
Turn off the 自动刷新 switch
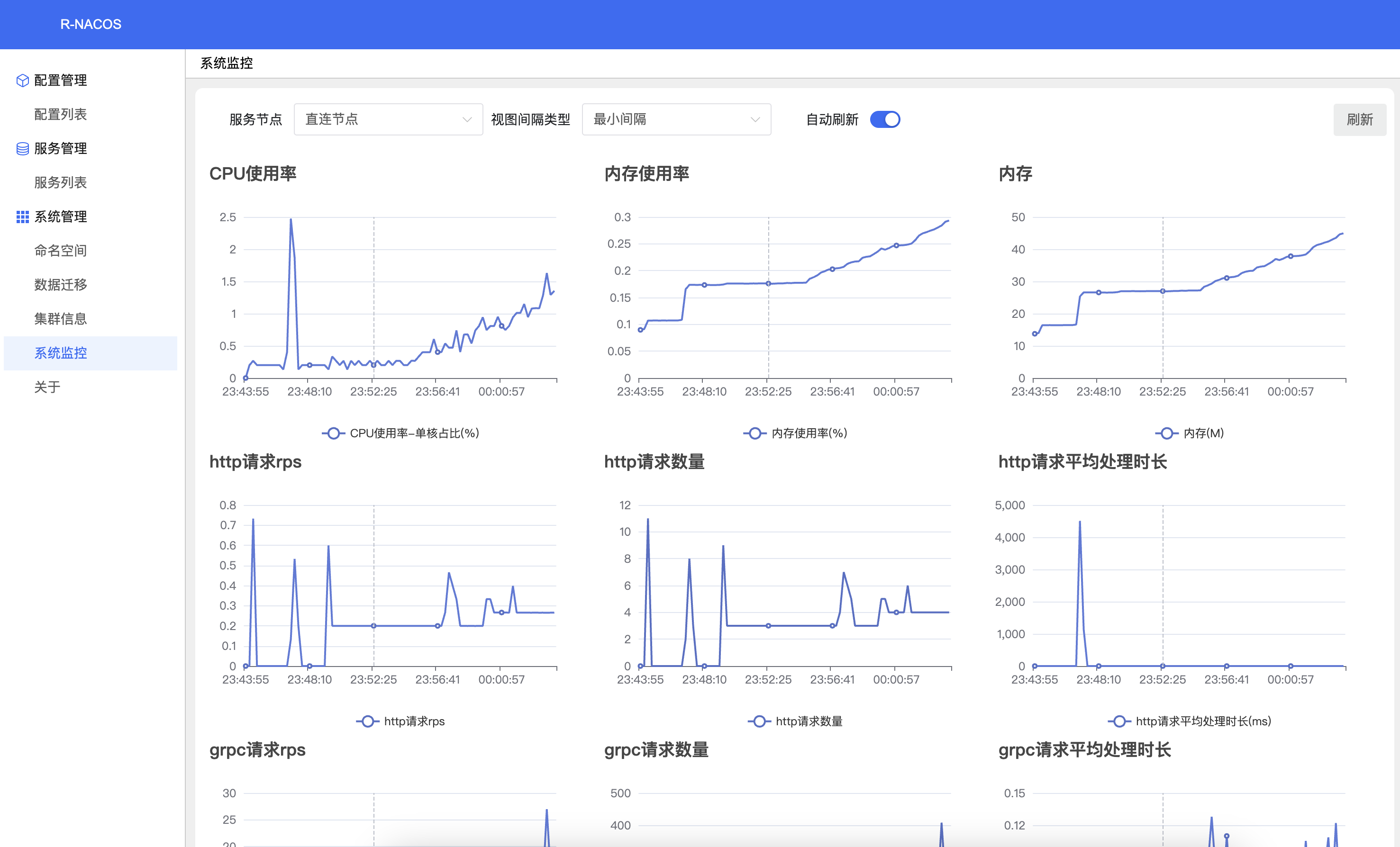(885, 120)
